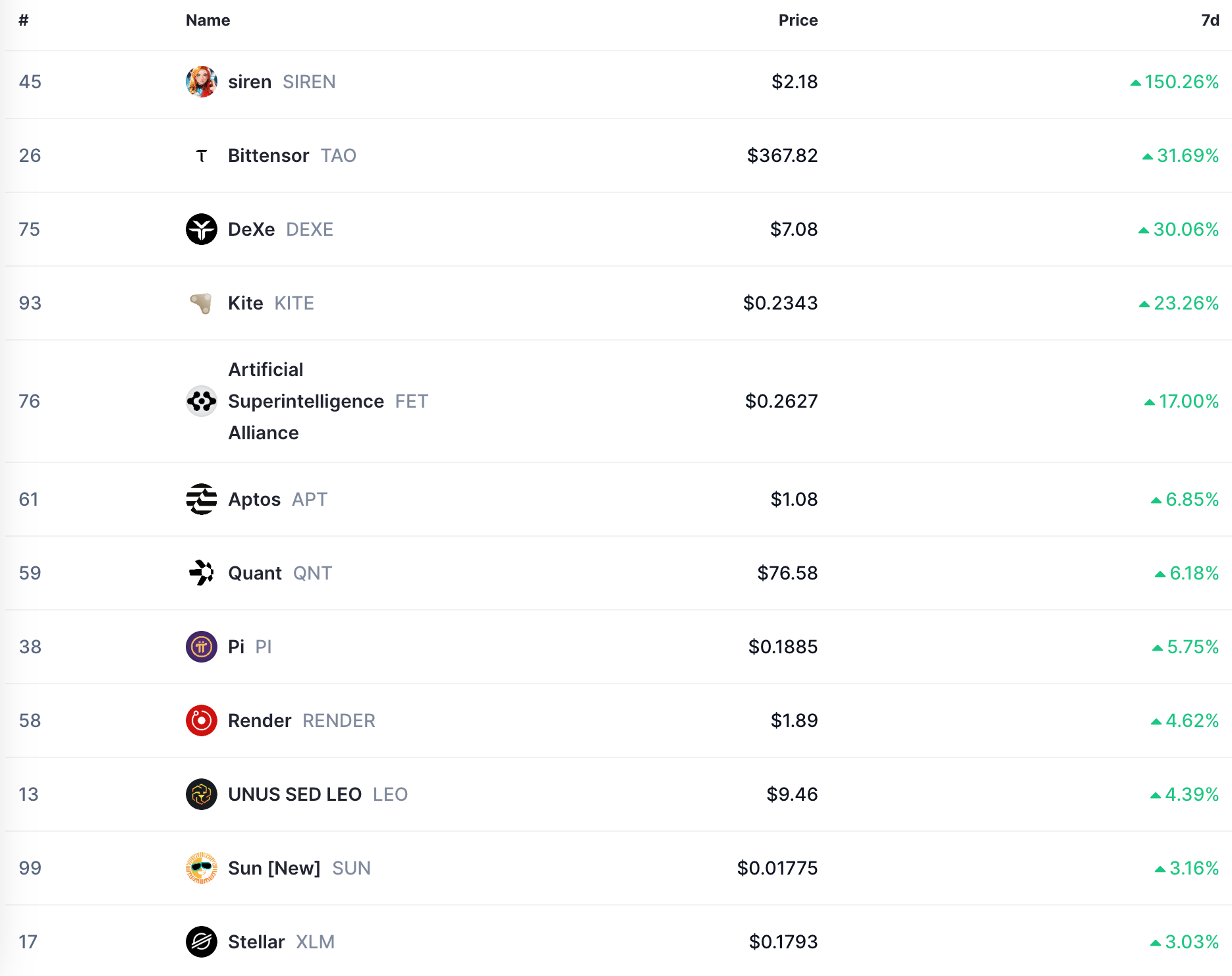Click the DeXe logo icon
Viewport: 1232px width, 976px height.
coord(202,229)
